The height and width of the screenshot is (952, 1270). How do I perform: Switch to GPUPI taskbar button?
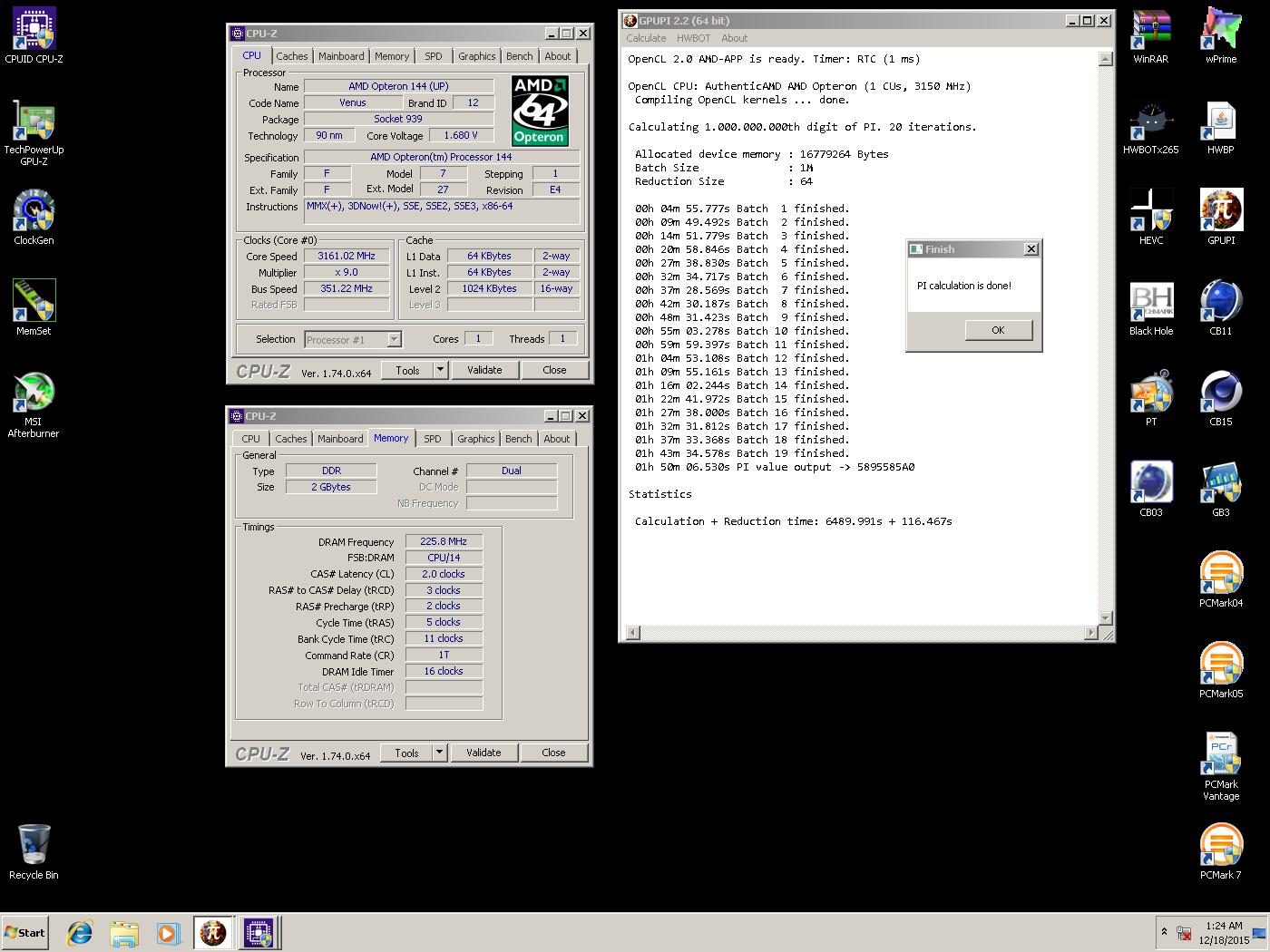213,932
